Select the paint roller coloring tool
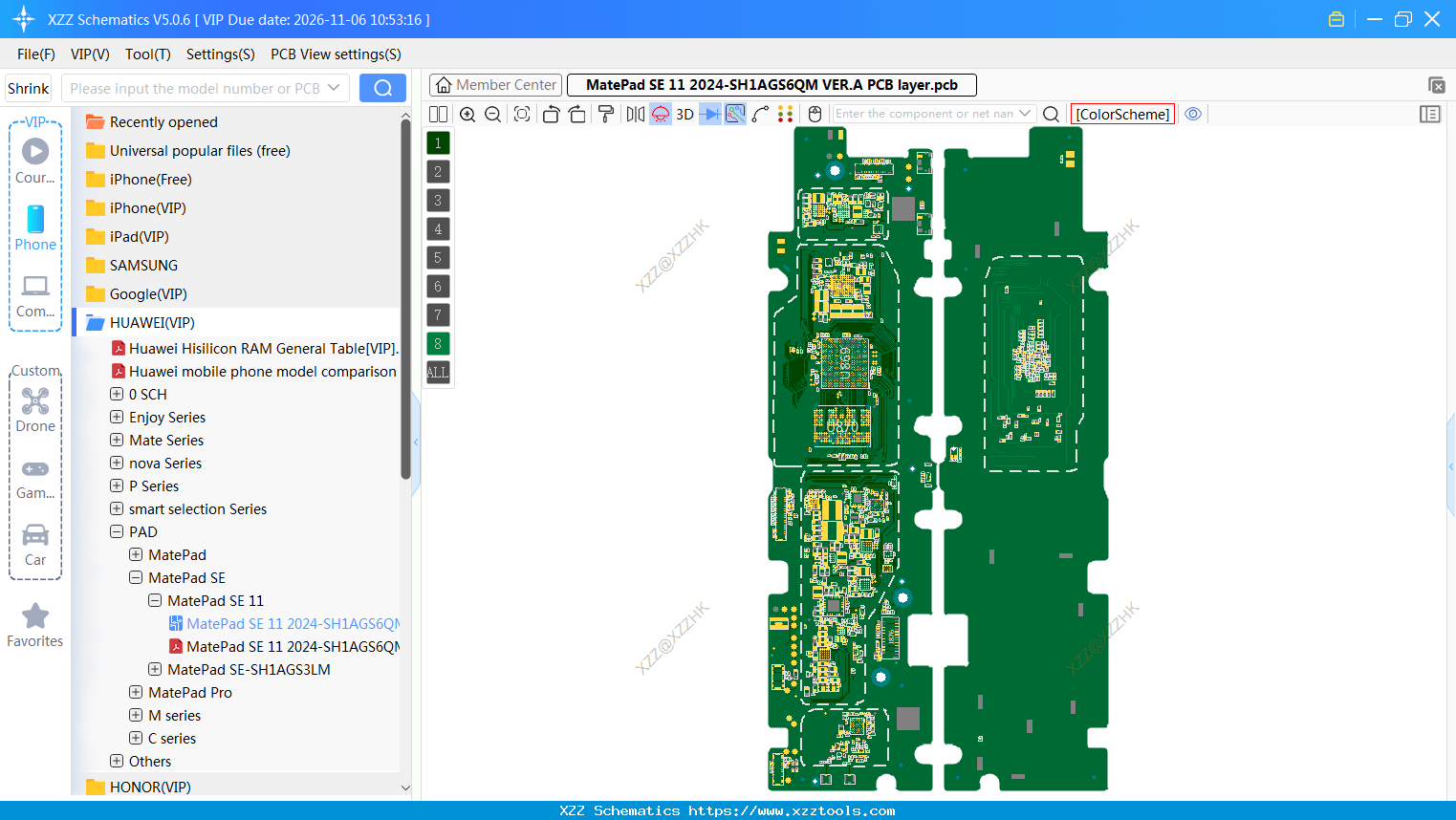 pyautogui.click(x=605, y=114)
